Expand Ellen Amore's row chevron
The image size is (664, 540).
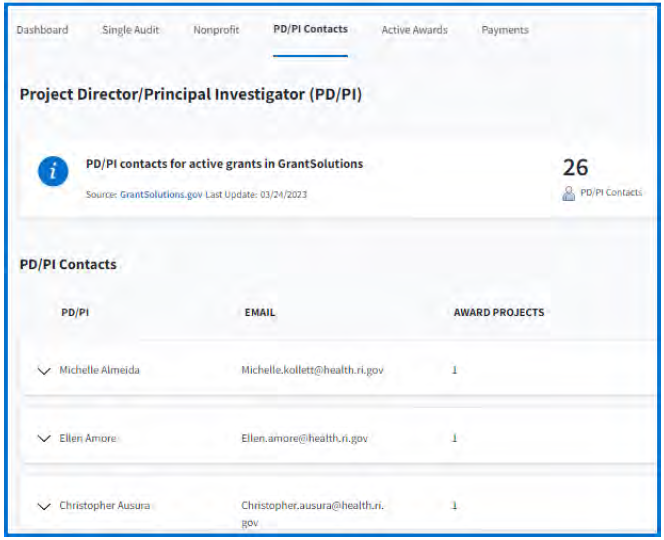click(43, 438)
